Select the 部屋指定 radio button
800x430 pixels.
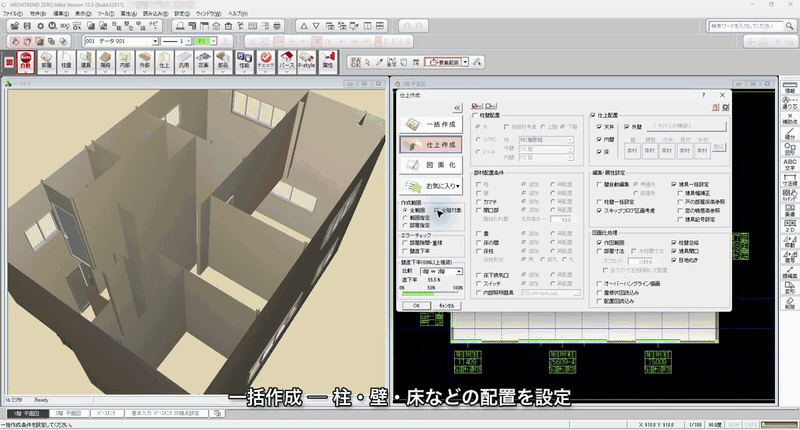(405, 225)
